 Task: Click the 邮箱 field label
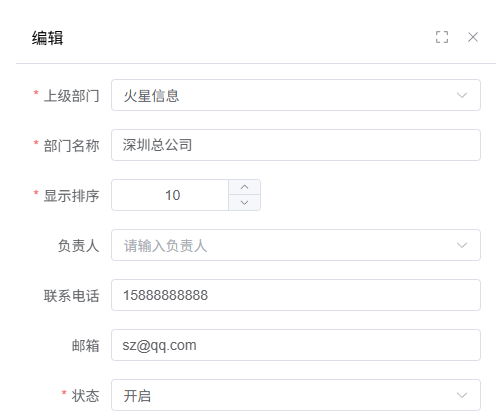85,346
